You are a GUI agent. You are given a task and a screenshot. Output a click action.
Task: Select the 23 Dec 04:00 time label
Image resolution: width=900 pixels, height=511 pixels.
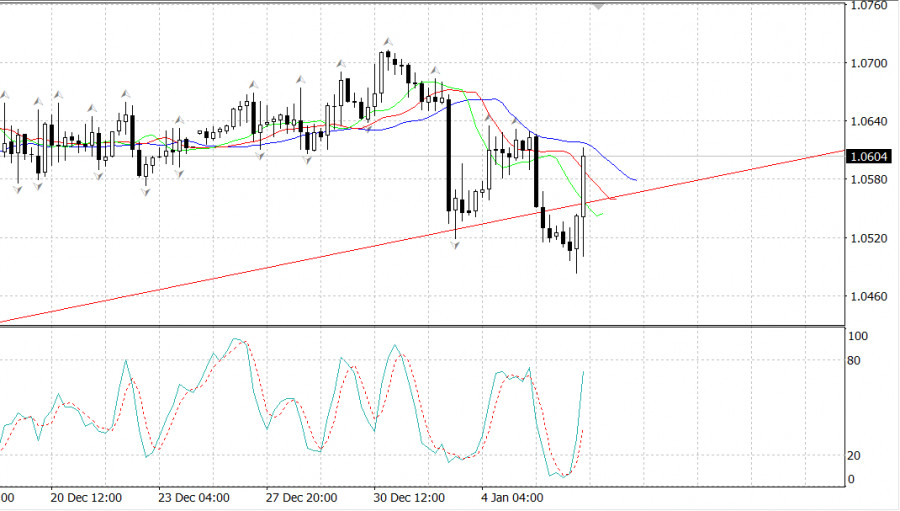(x=194, y=497)
